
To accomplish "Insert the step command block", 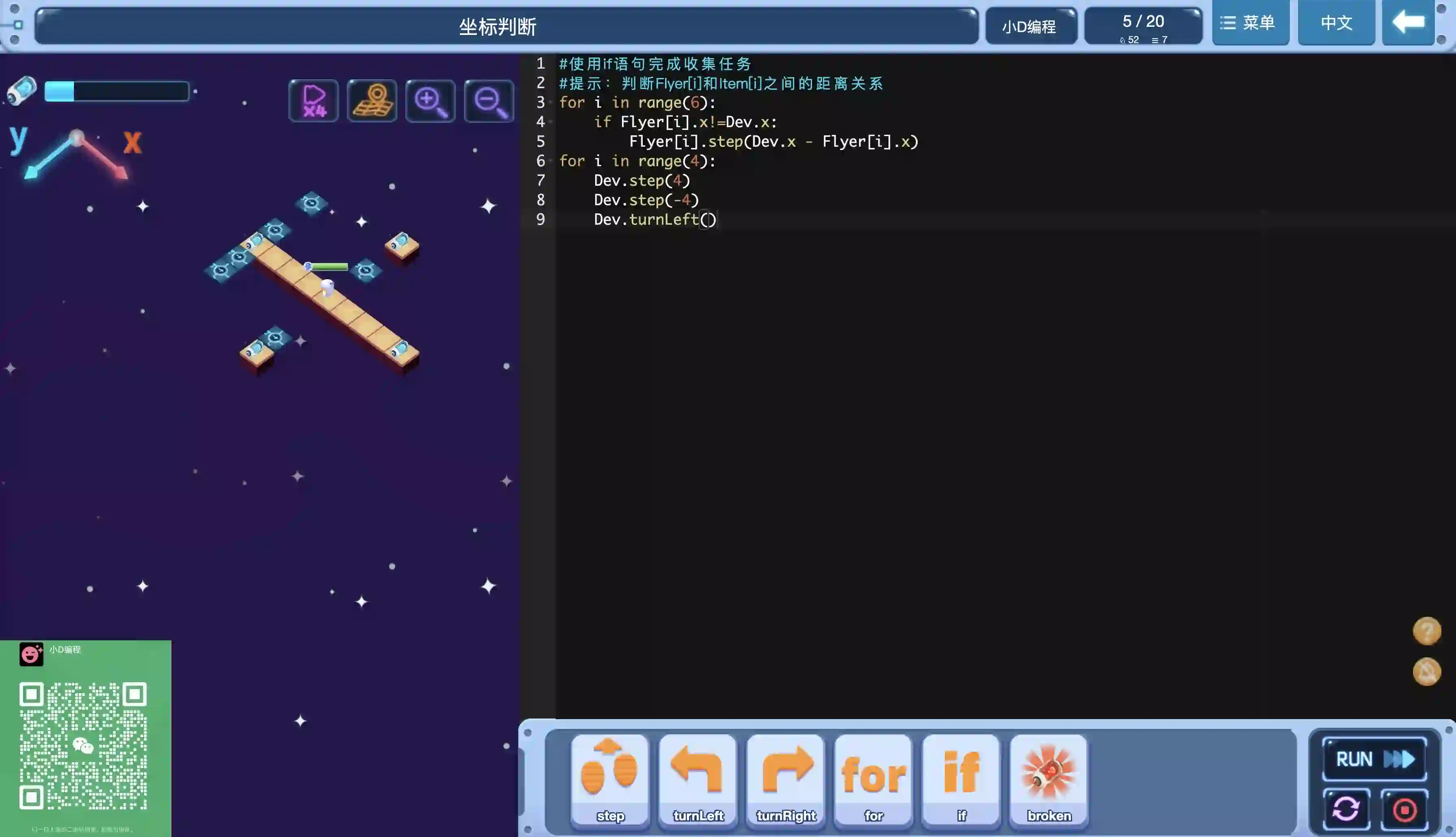I will (610, 780).
